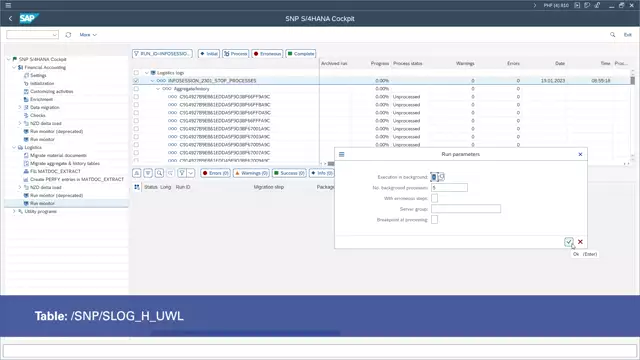
Task: Tick the Logistics logs row checkbox
Action: (136, 73)
